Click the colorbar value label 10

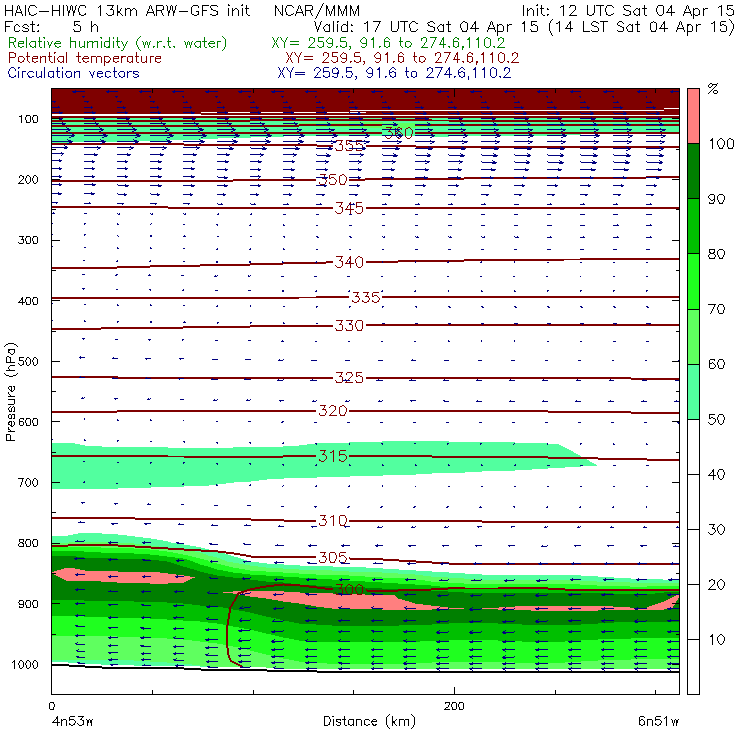(x=716, y=640)
